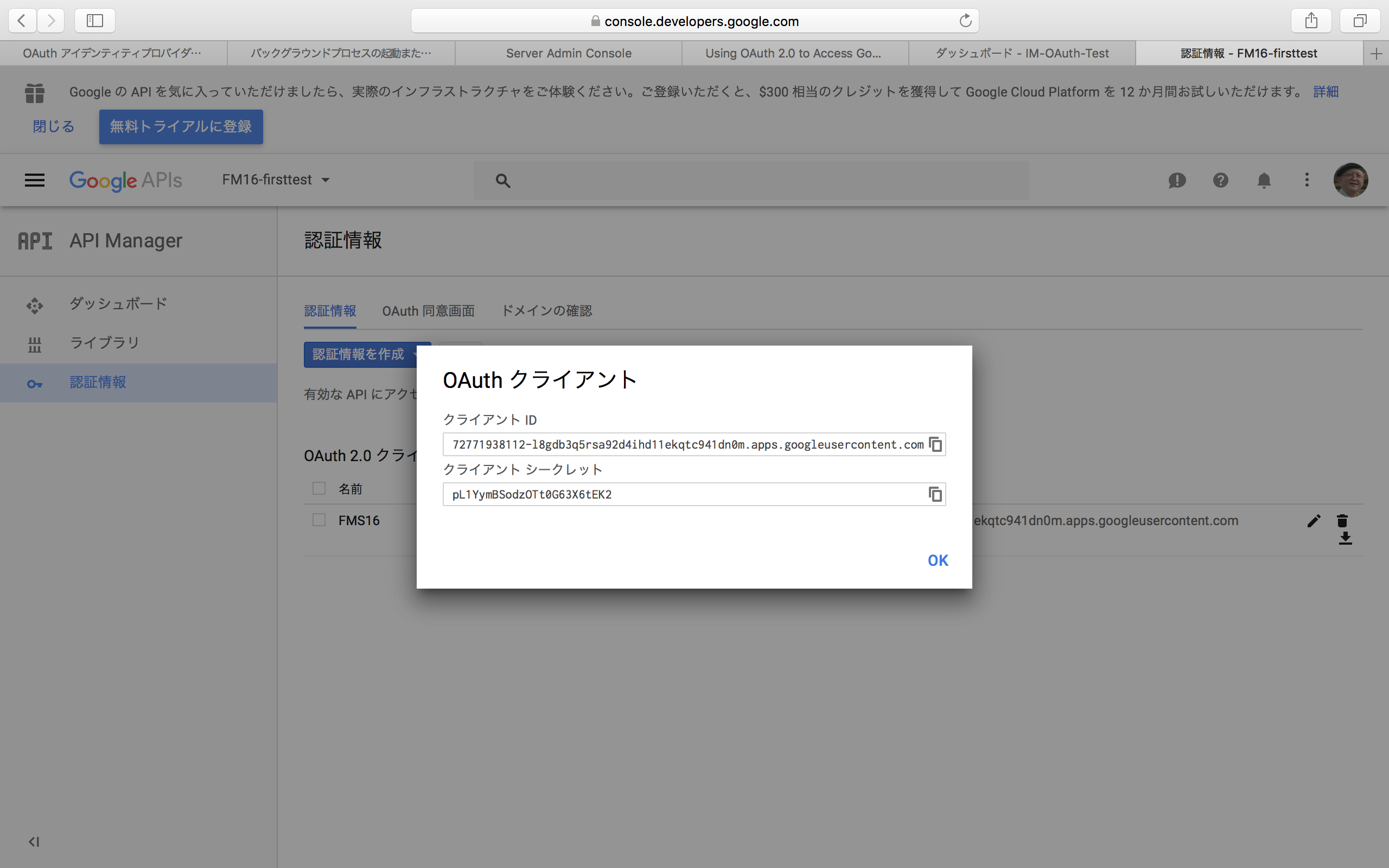1389x868 pixels.
Task: Click the library icon in the sidebar
Action: coord(34,344)
